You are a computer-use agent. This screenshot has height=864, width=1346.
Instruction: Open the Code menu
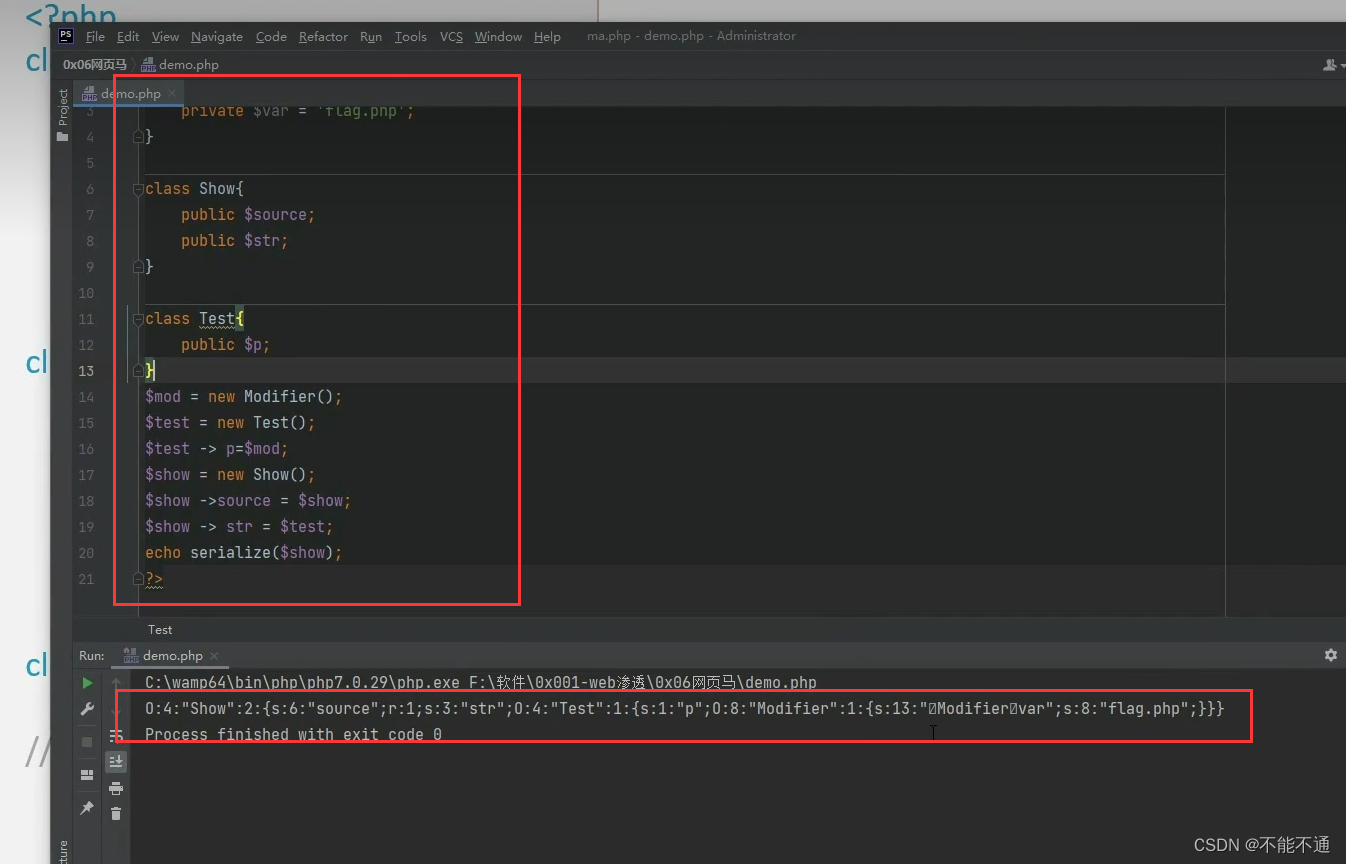[x=271, y=36]
